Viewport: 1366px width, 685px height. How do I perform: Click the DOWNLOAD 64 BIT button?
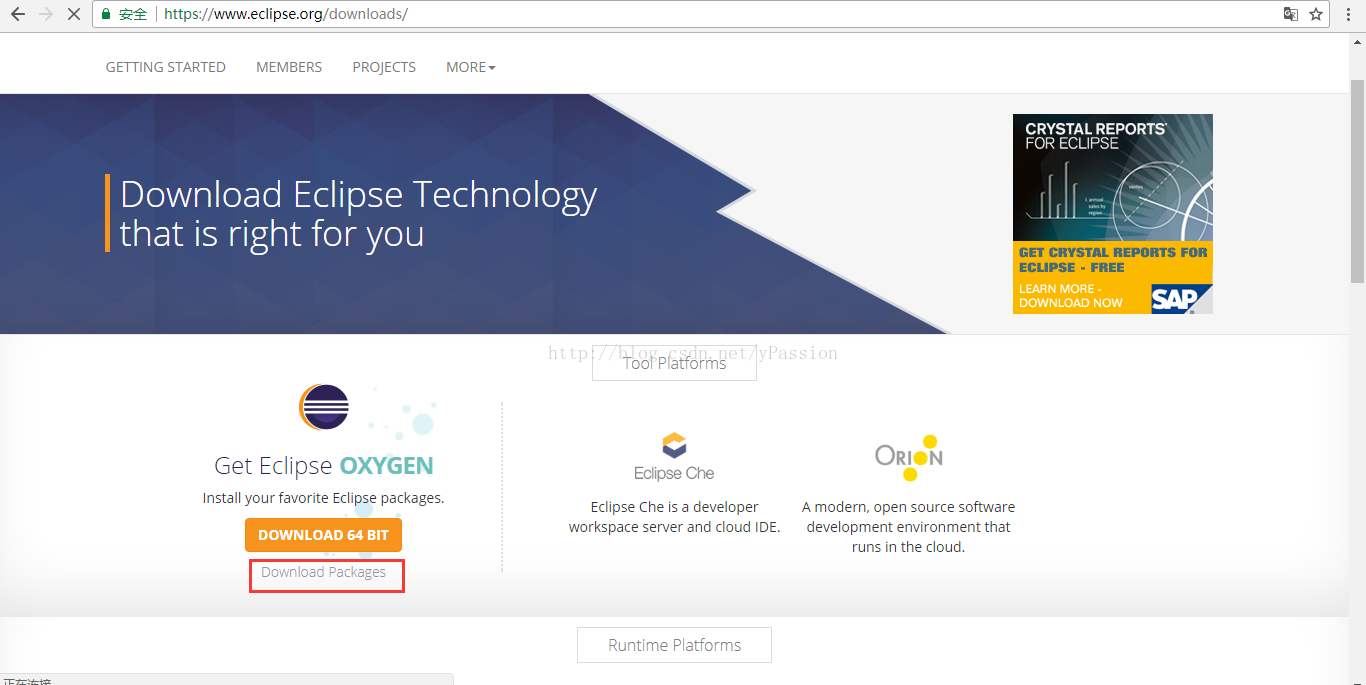[323, 535]
